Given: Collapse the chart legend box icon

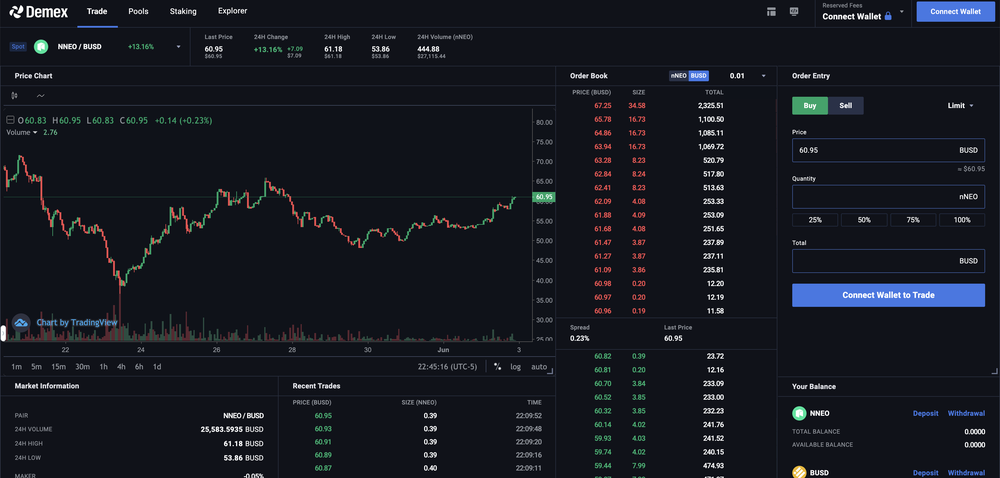Looking at the screenshot, I should (x=10, y=120).
